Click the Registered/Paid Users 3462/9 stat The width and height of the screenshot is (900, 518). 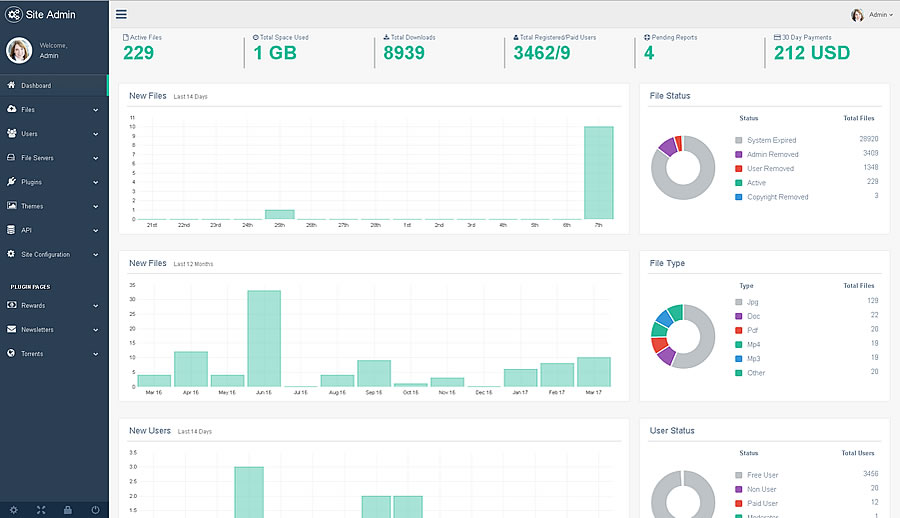click(554, 48)
